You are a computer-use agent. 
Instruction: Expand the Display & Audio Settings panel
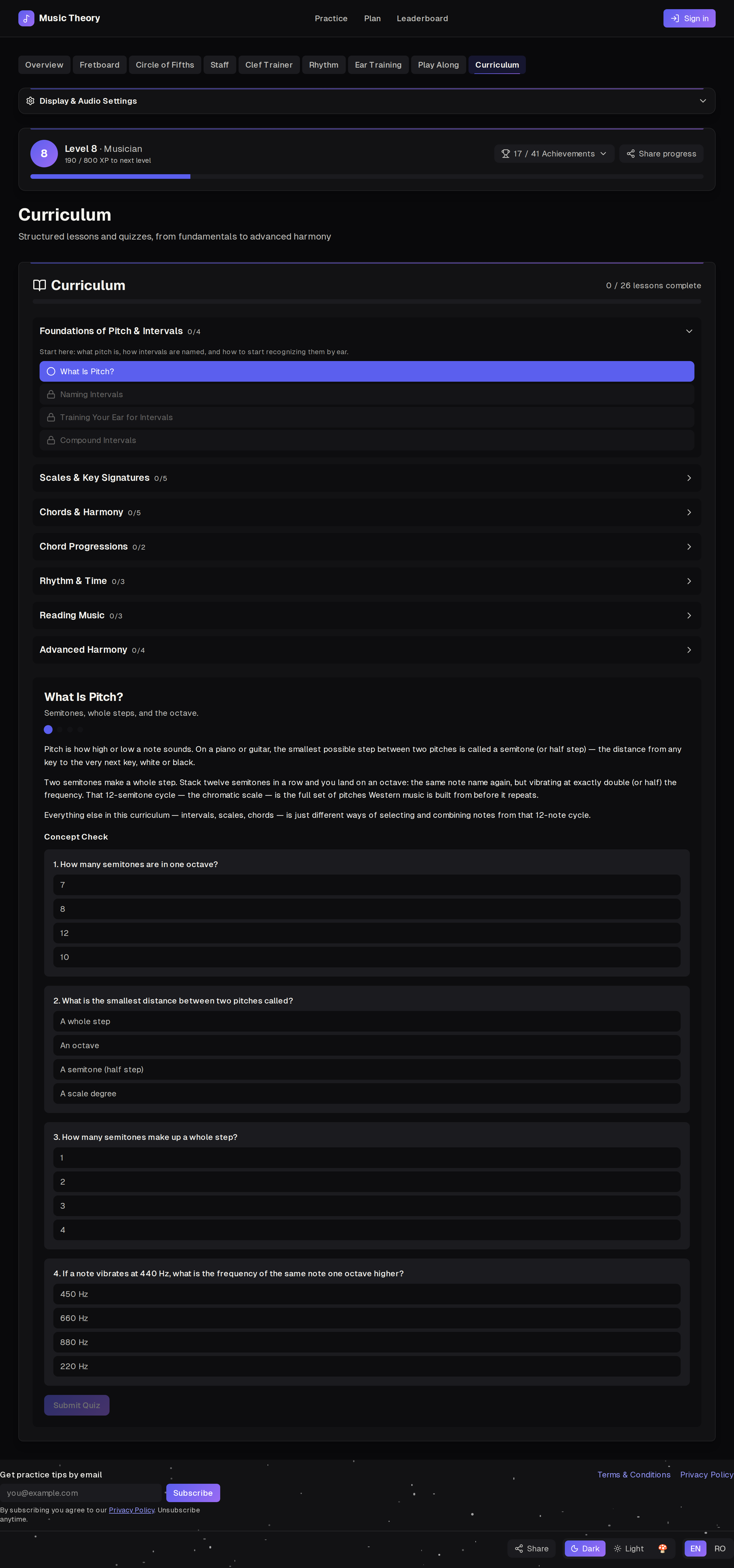click(367, 101)
